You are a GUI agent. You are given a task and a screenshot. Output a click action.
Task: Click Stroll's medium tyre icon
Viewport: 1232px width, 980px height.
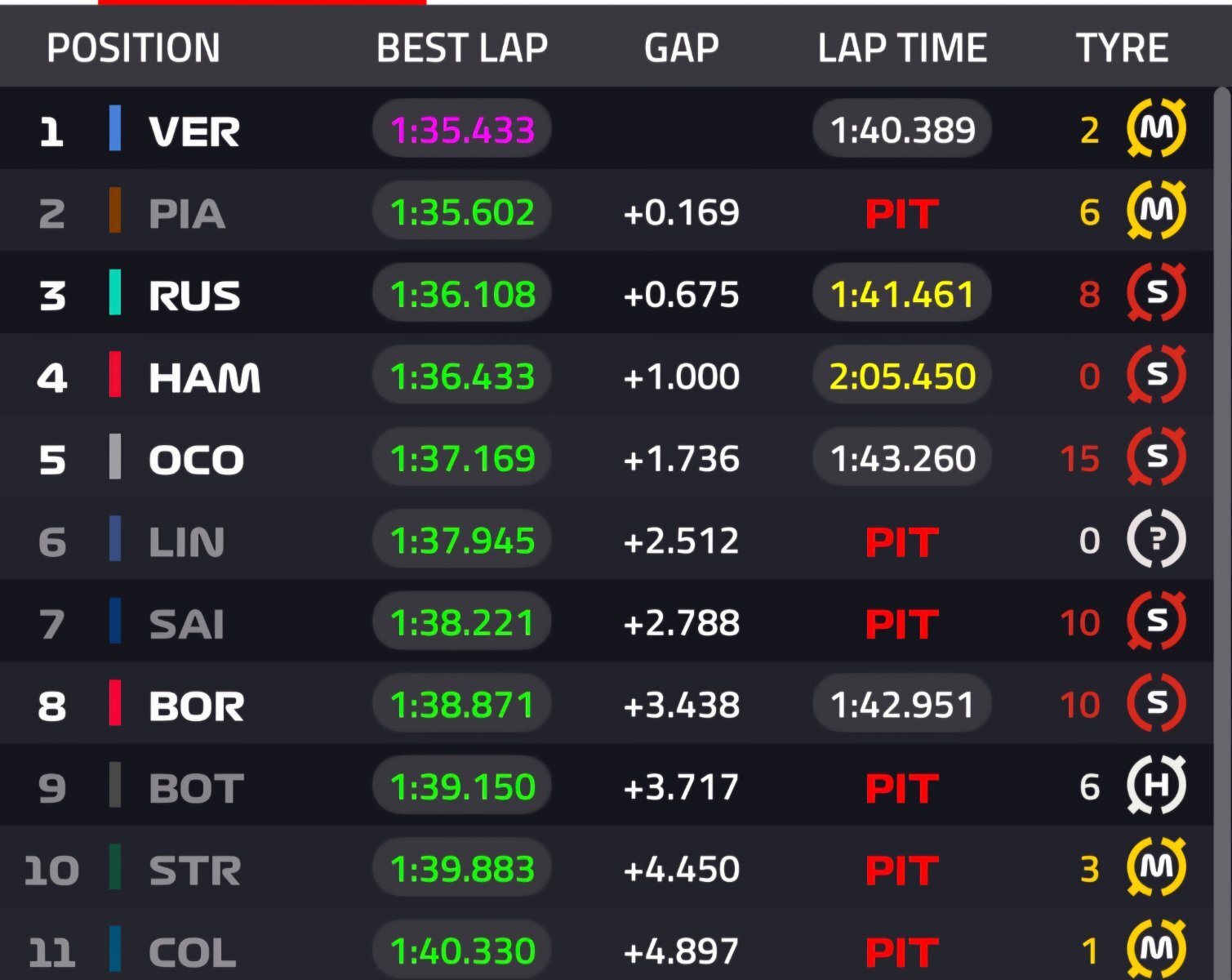pyautogui.click(x=1156, y=867)
